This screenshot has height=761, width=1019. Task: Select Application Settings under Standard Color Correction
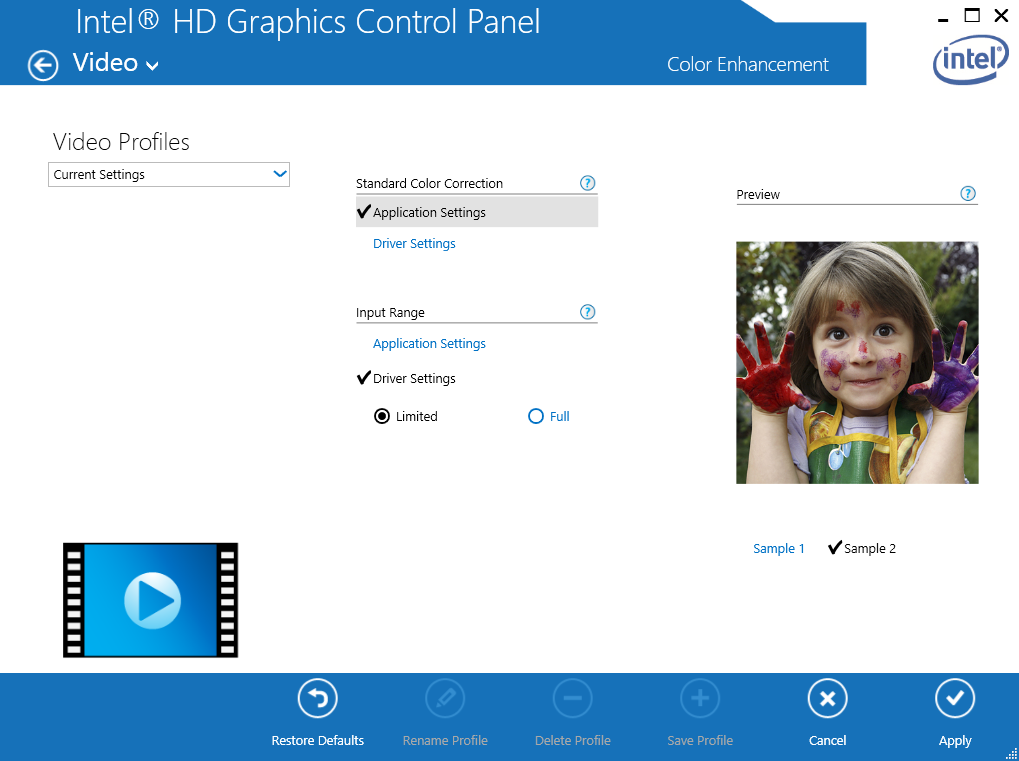pos(477,212)
